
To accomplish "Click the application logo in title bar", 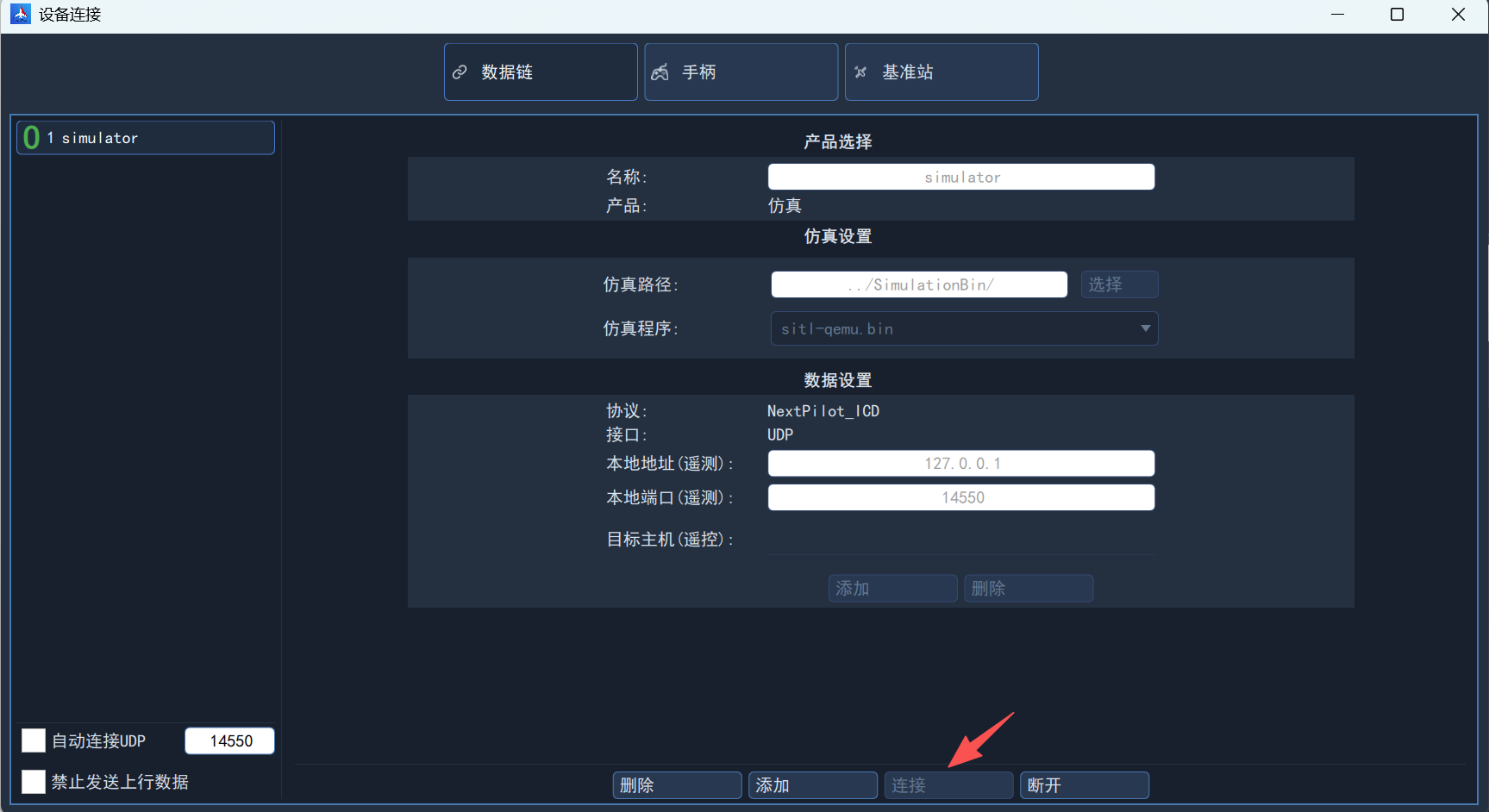I will point(21,14).
